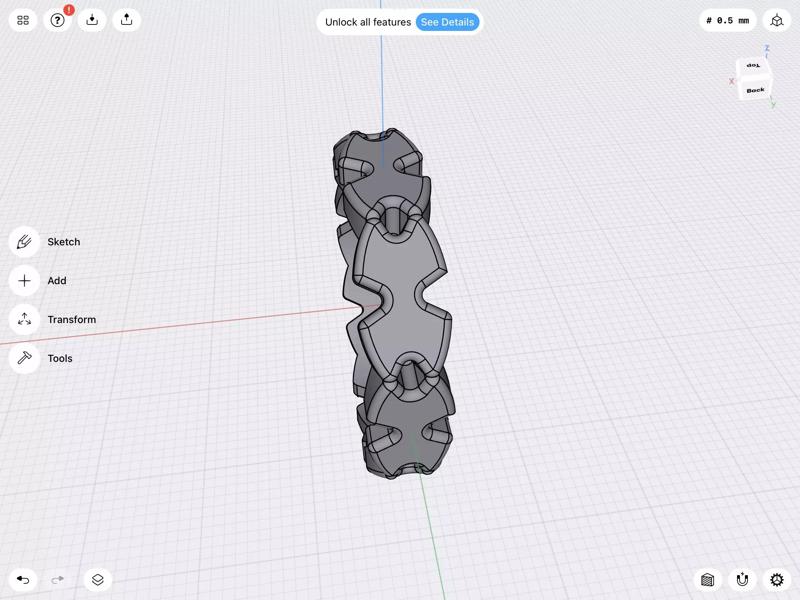Screen dimensions: 800x600
Task: Open visualization settings with the gear icon
Action: pos(775,578)
